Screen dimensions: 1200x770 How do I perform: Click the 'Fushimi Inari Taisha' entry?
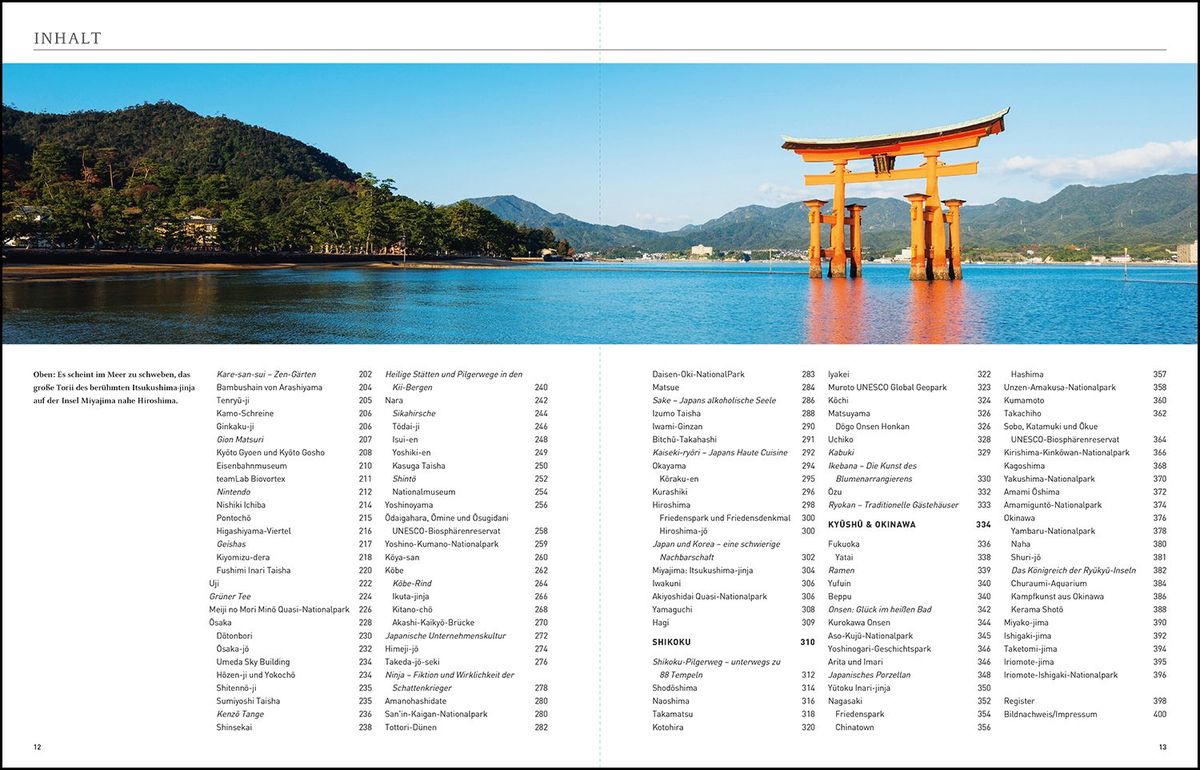254,570
